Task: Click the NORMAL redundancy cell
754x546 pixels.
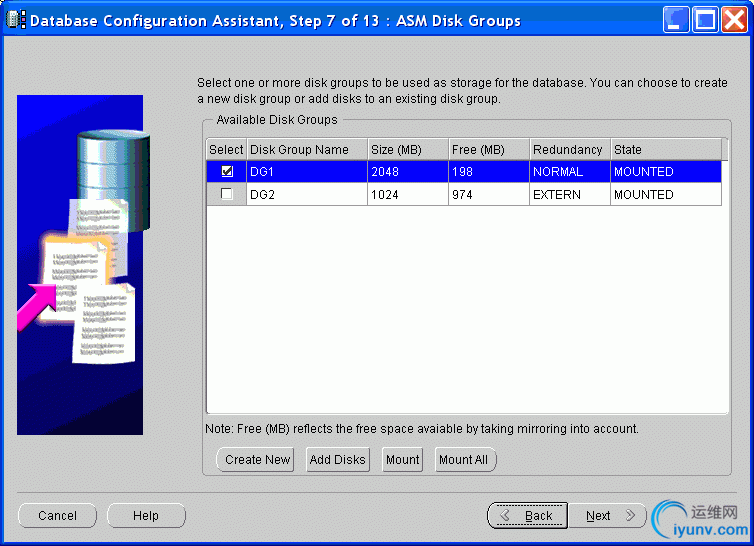Action: coord(569,172)
